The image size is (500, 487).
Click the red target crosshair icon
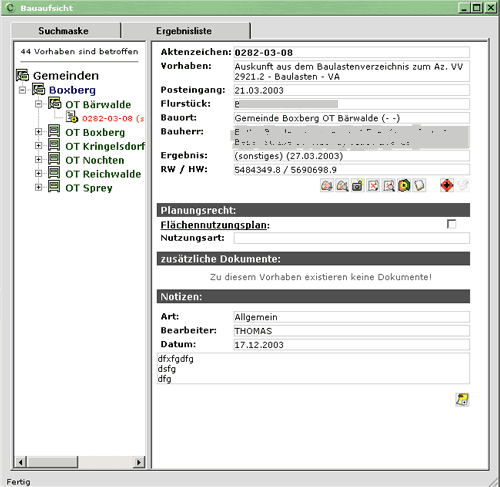coord(447,185)
